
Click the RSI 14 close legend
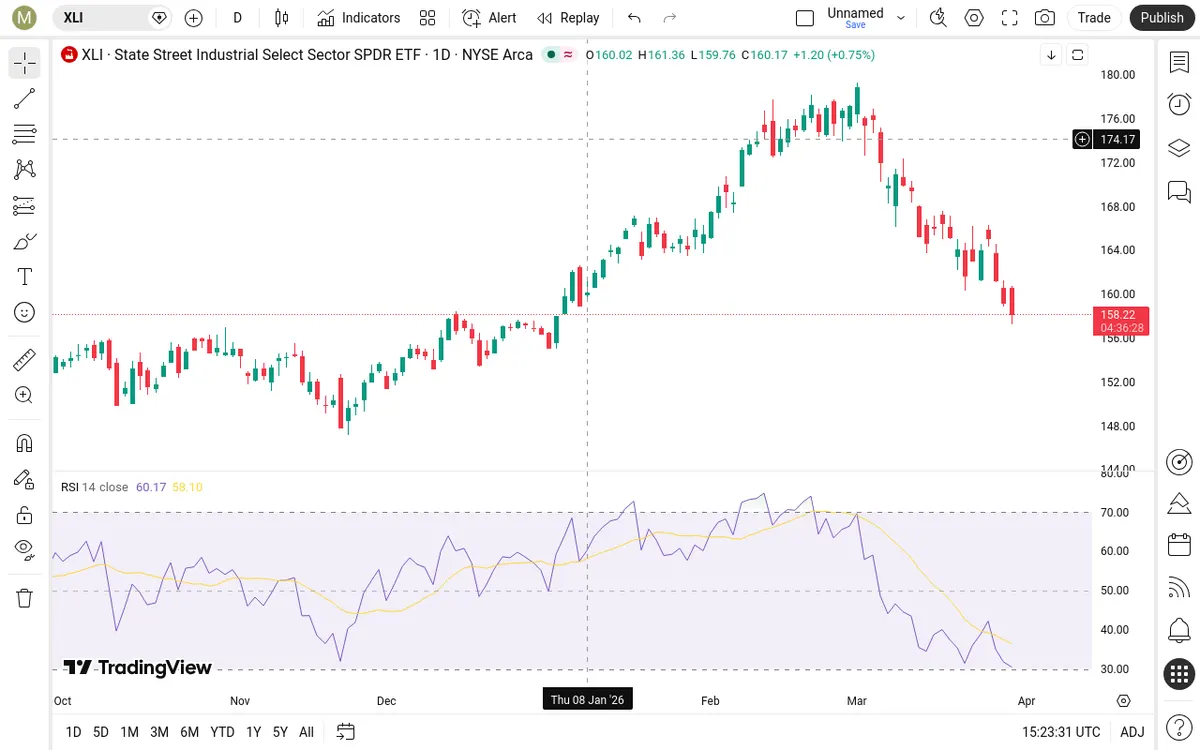(x=94, y=487)
